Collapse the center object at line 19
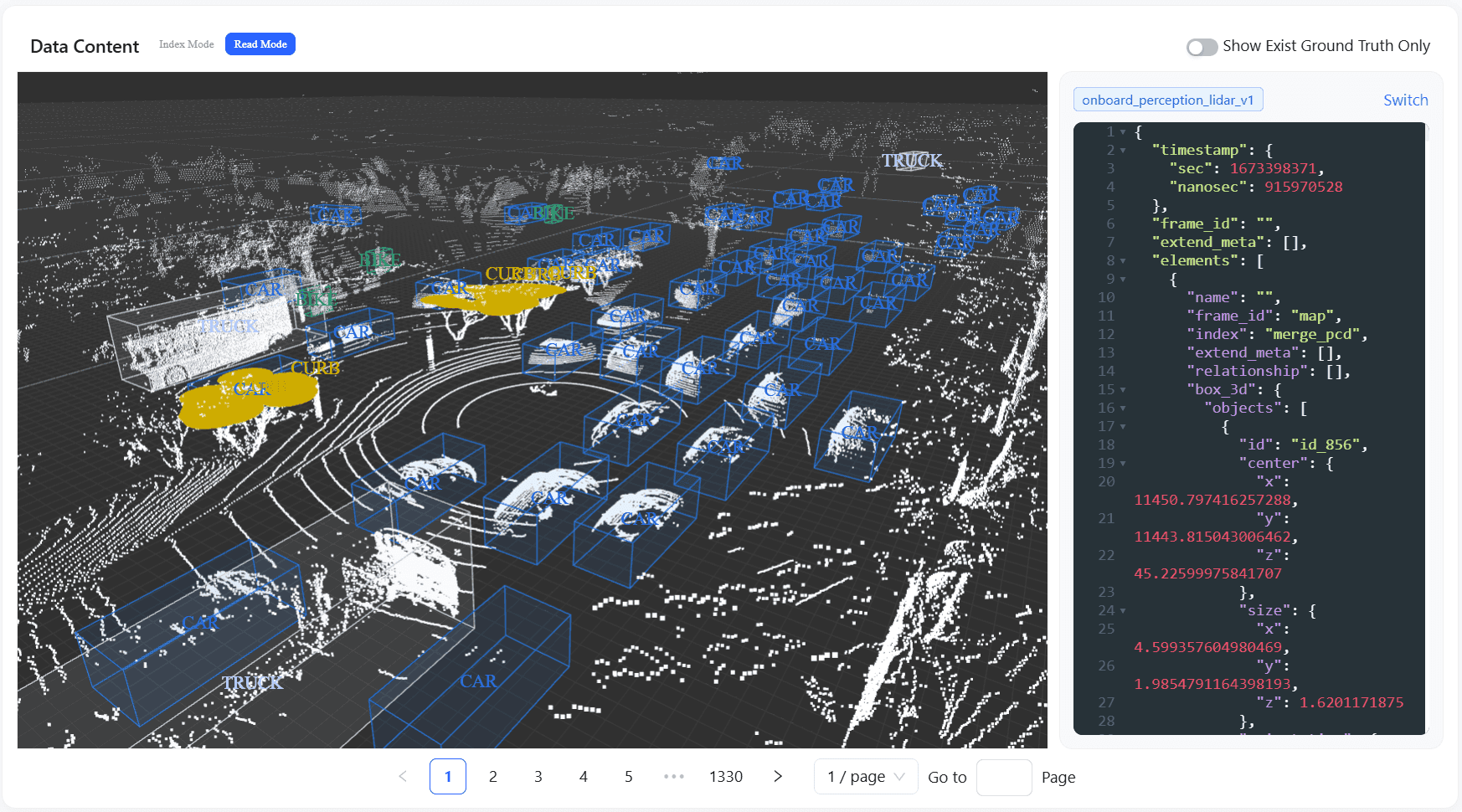This screenshot has width=1462, height=812. [1123, 464]
